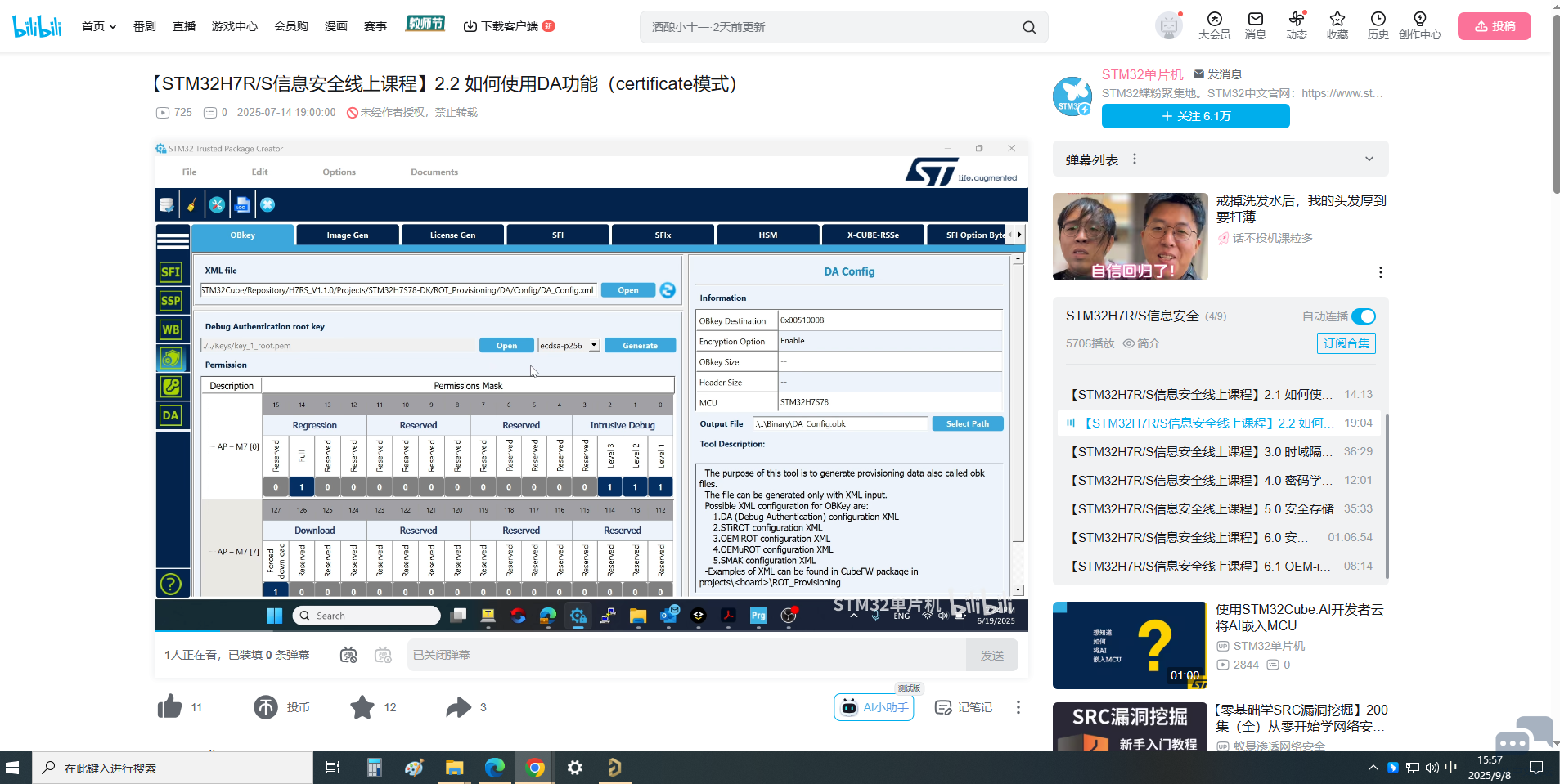The width and height of the screenshot is (1560, 784).
Task: Open the 消息 messages icon
Action: click(x=1256, y=25)
